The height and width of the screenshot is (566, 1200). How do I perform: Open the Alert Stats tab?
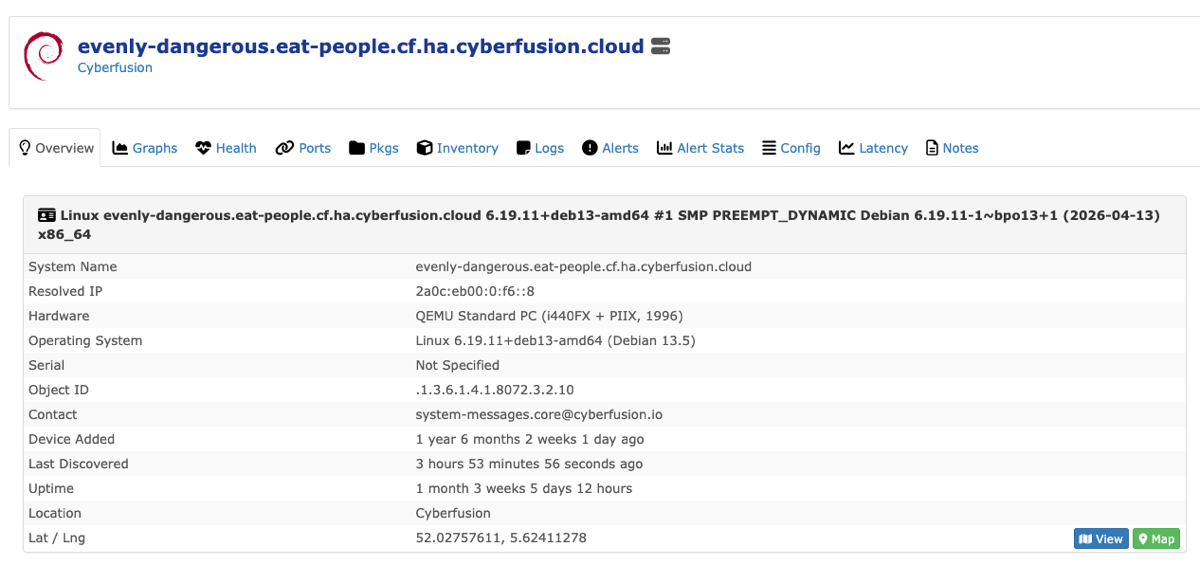[x=701, y=148]
